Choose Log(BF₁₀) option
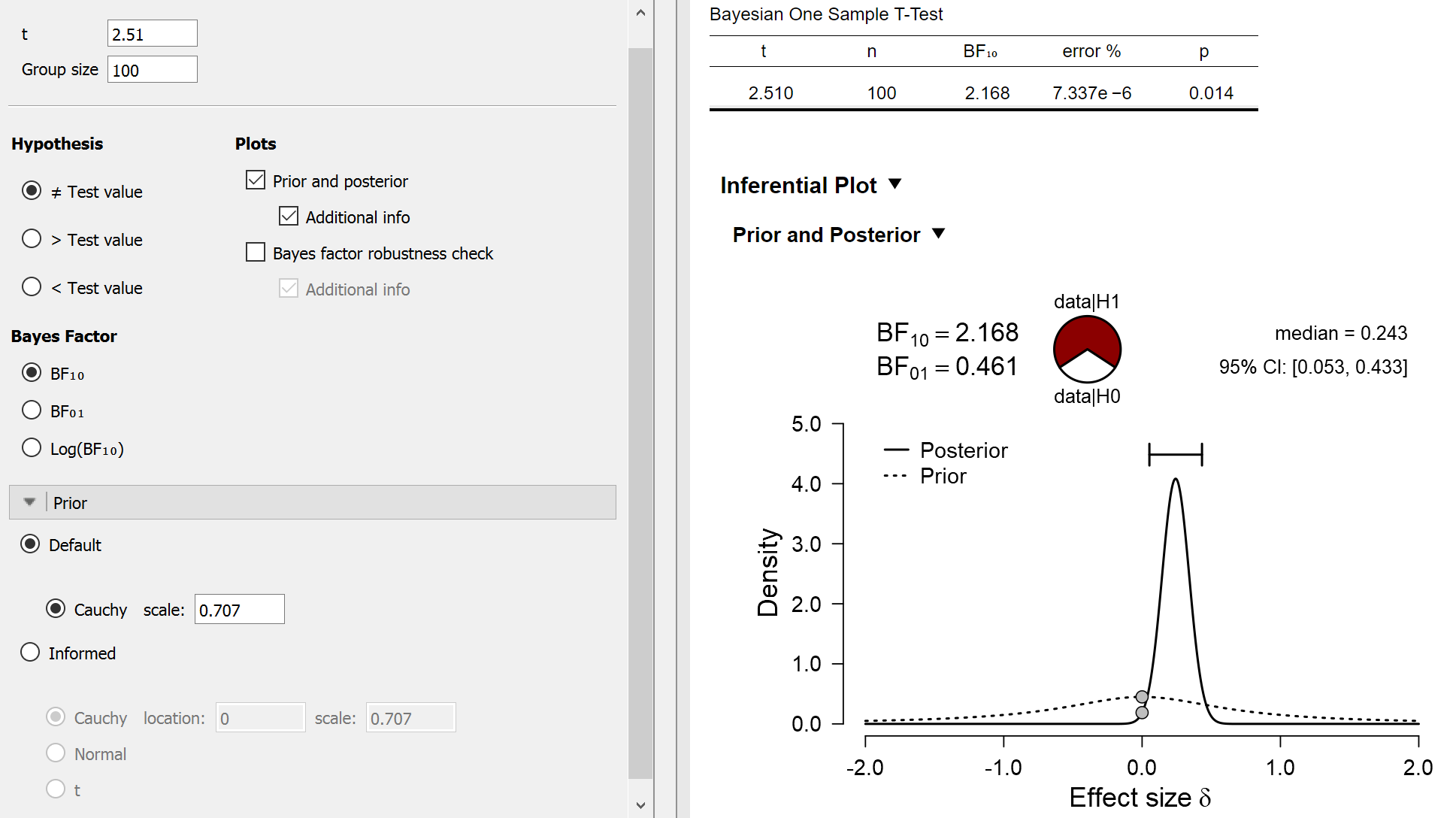 tap(32, 448)
